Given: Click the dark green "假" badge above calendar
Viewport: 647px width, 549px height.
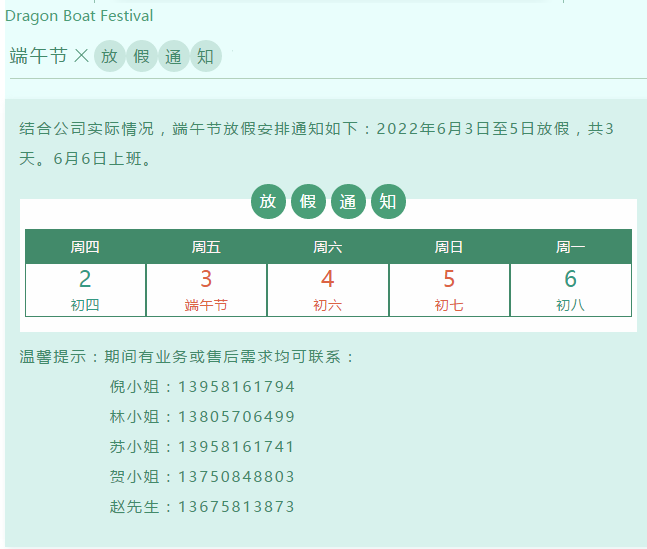Looking at the screenshot, I should (x=308, y=202).
